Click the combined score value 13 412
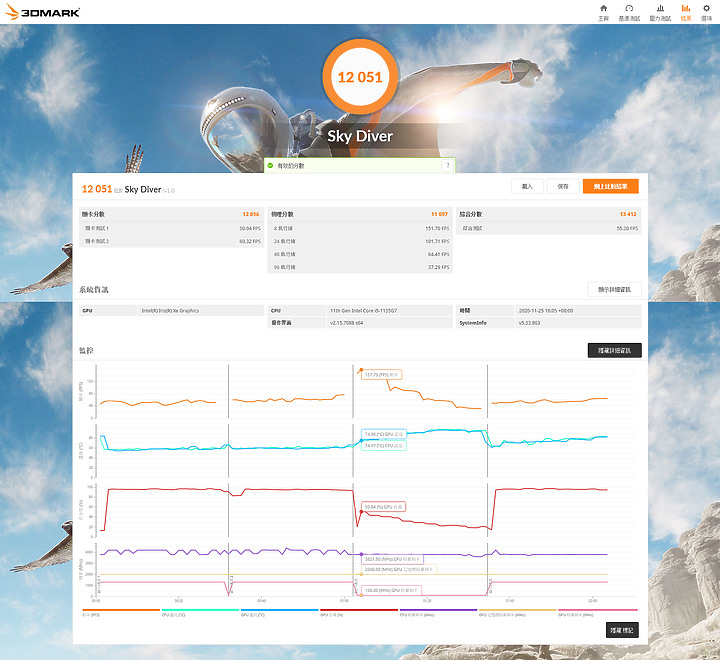Image resolution: width=720 pixels, height=660 pixels. [x=628, y=214]
